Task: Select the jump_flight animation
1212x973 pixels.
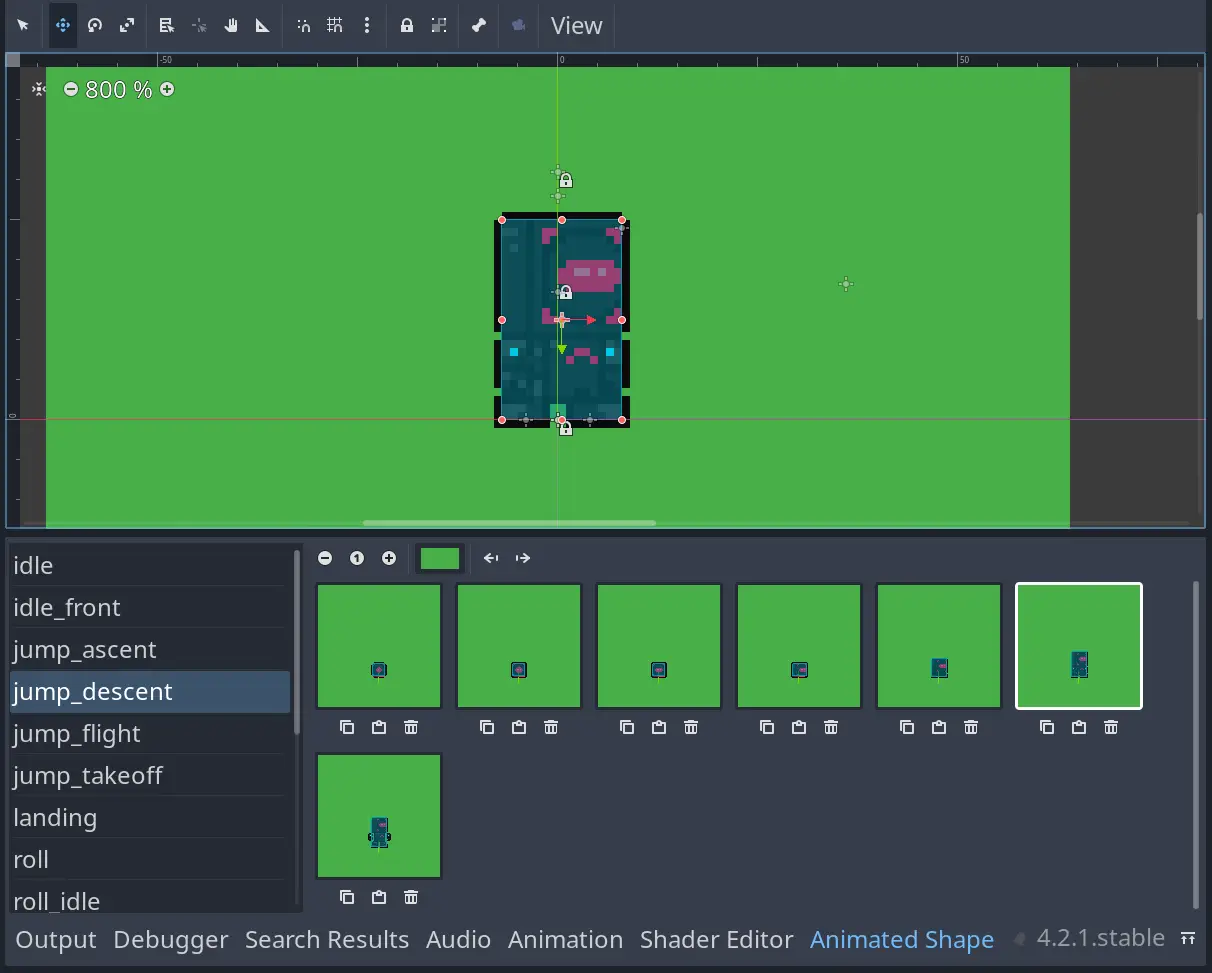Action: (x=150, y=733)
